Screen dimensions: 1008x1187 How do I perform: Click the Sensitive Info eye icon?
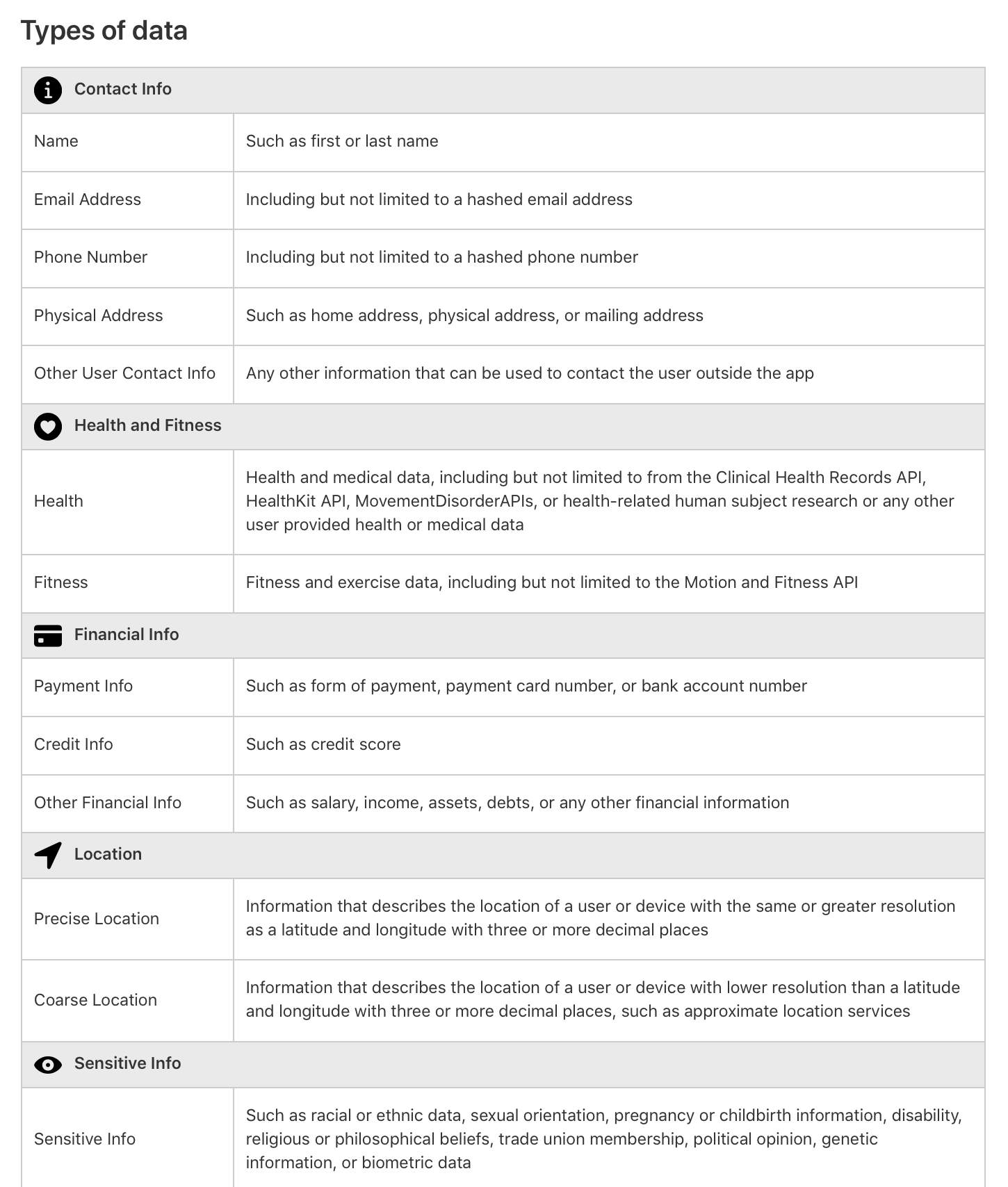pos(48,1065)
